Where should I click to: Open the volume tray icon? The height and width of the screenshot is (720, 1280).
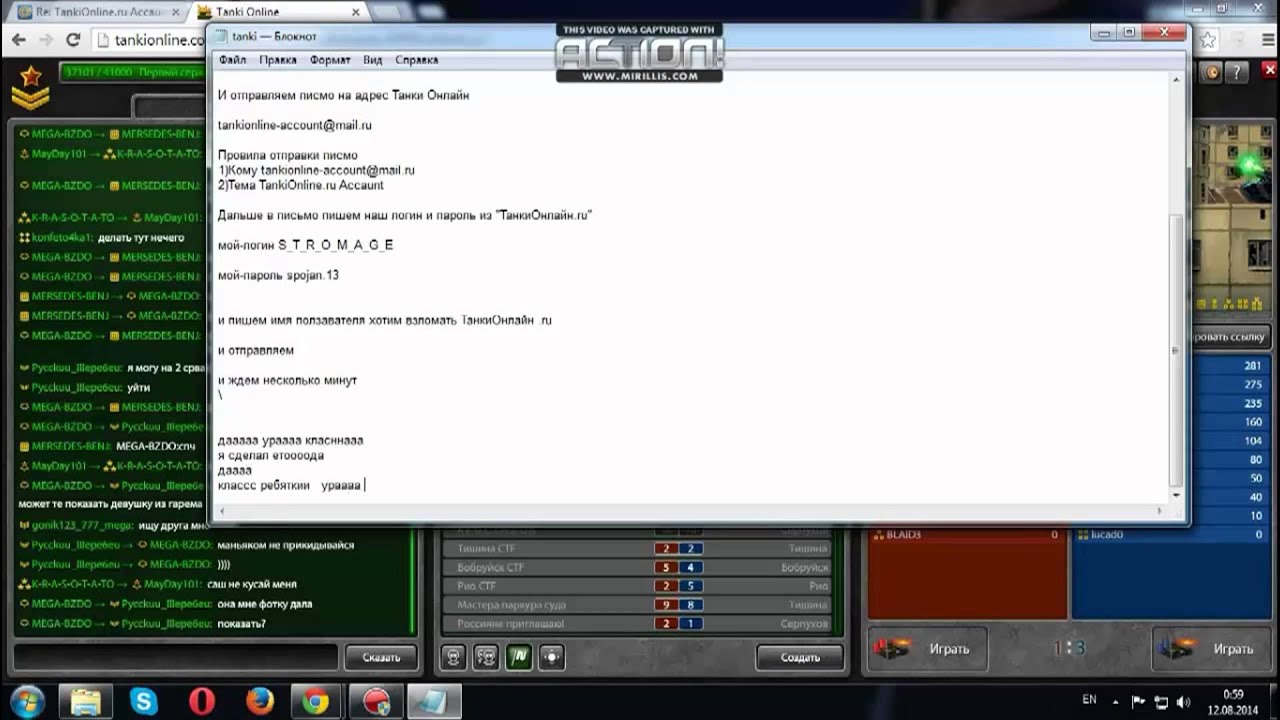[1183, 701]
